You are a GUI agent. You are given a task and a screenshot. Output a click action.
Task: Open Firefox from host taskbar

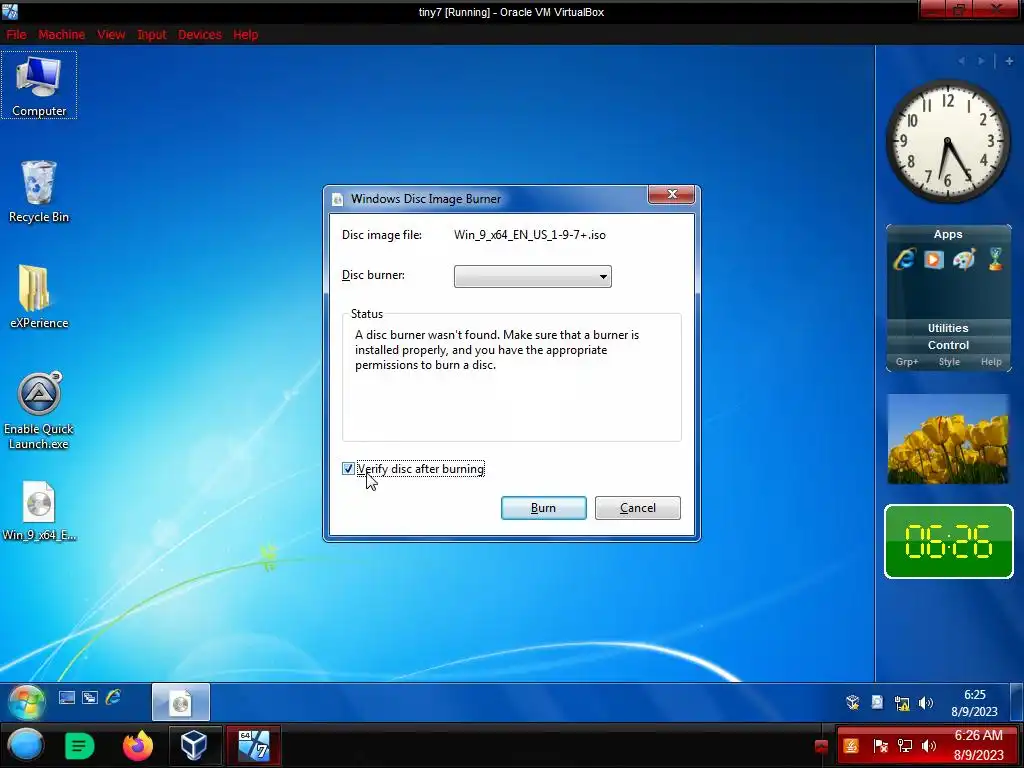pyautogui.click(x=138, y=745)
